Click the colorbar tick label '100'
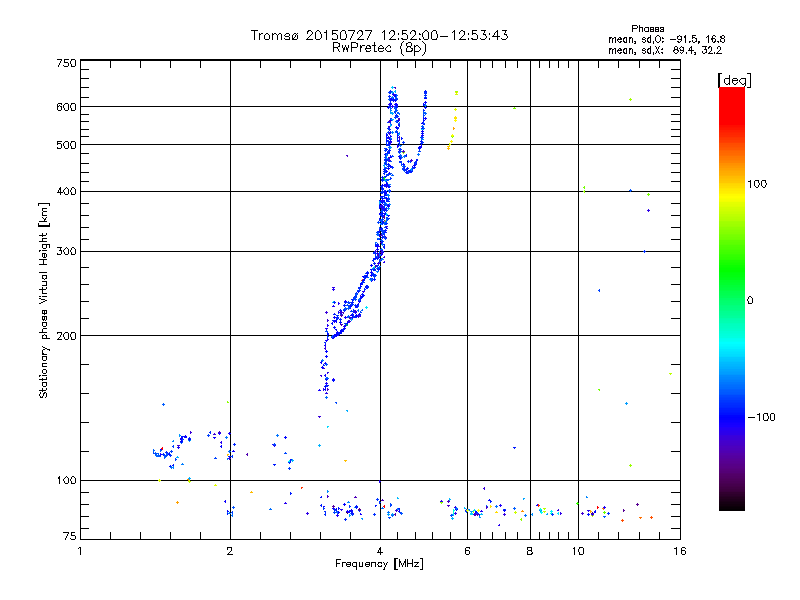The height and width of the screenshot is (600, 800). point(757,184)
